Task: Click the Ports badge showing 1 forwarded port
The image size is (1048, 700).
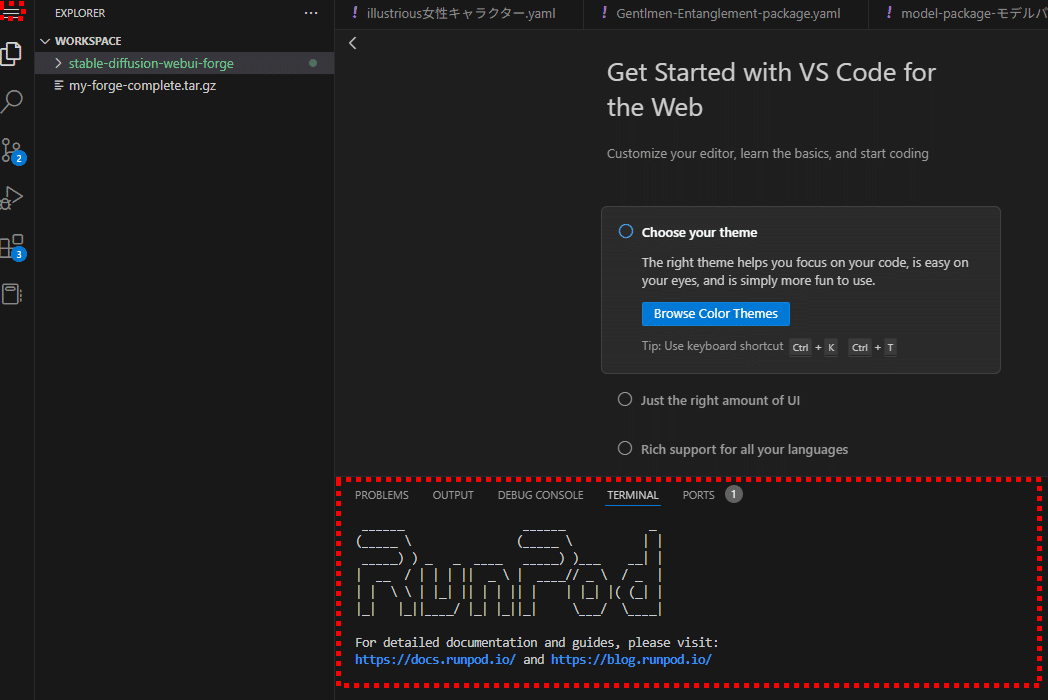Action: click(731, 493)
